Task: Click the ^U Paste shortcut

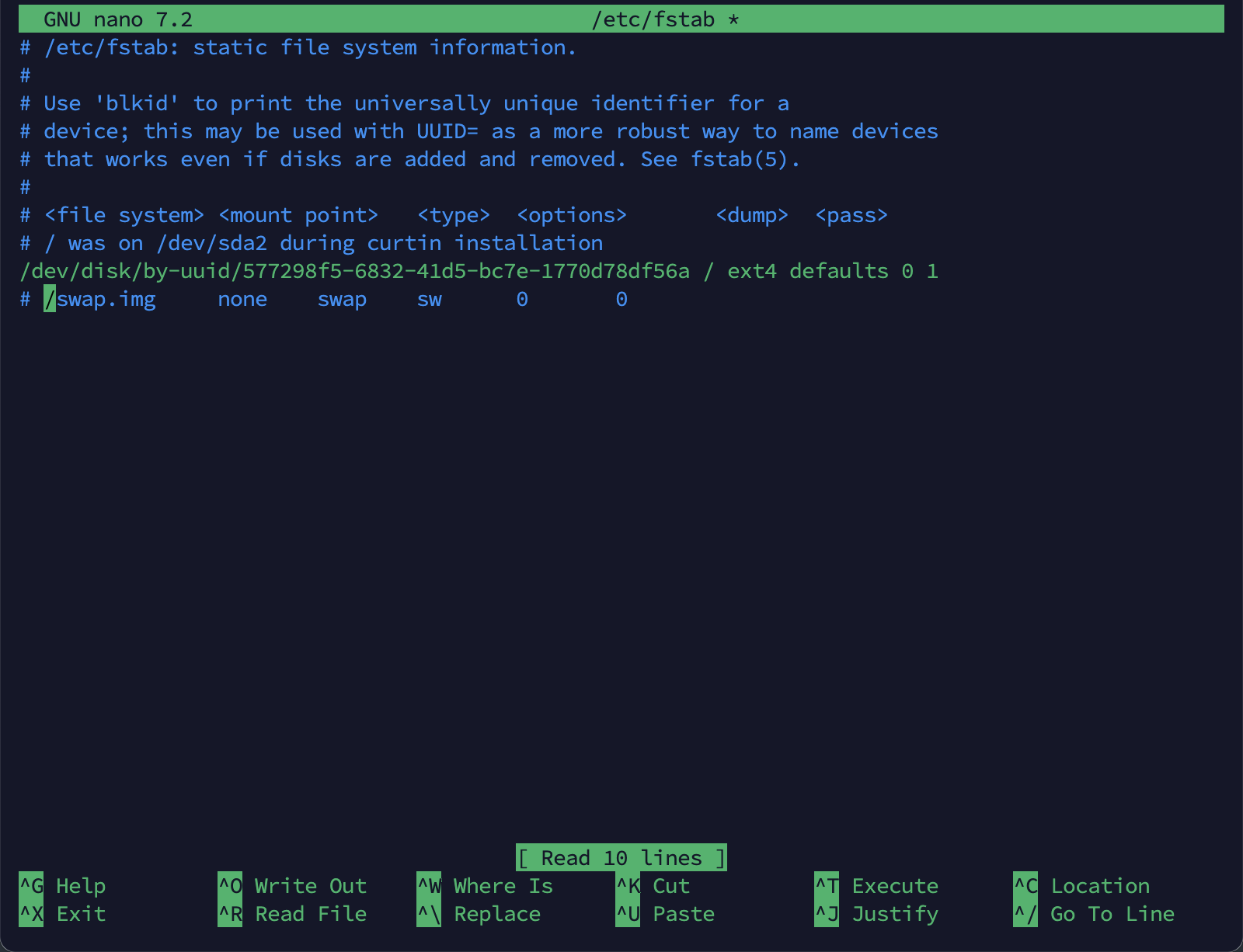Action: [666, 914]
